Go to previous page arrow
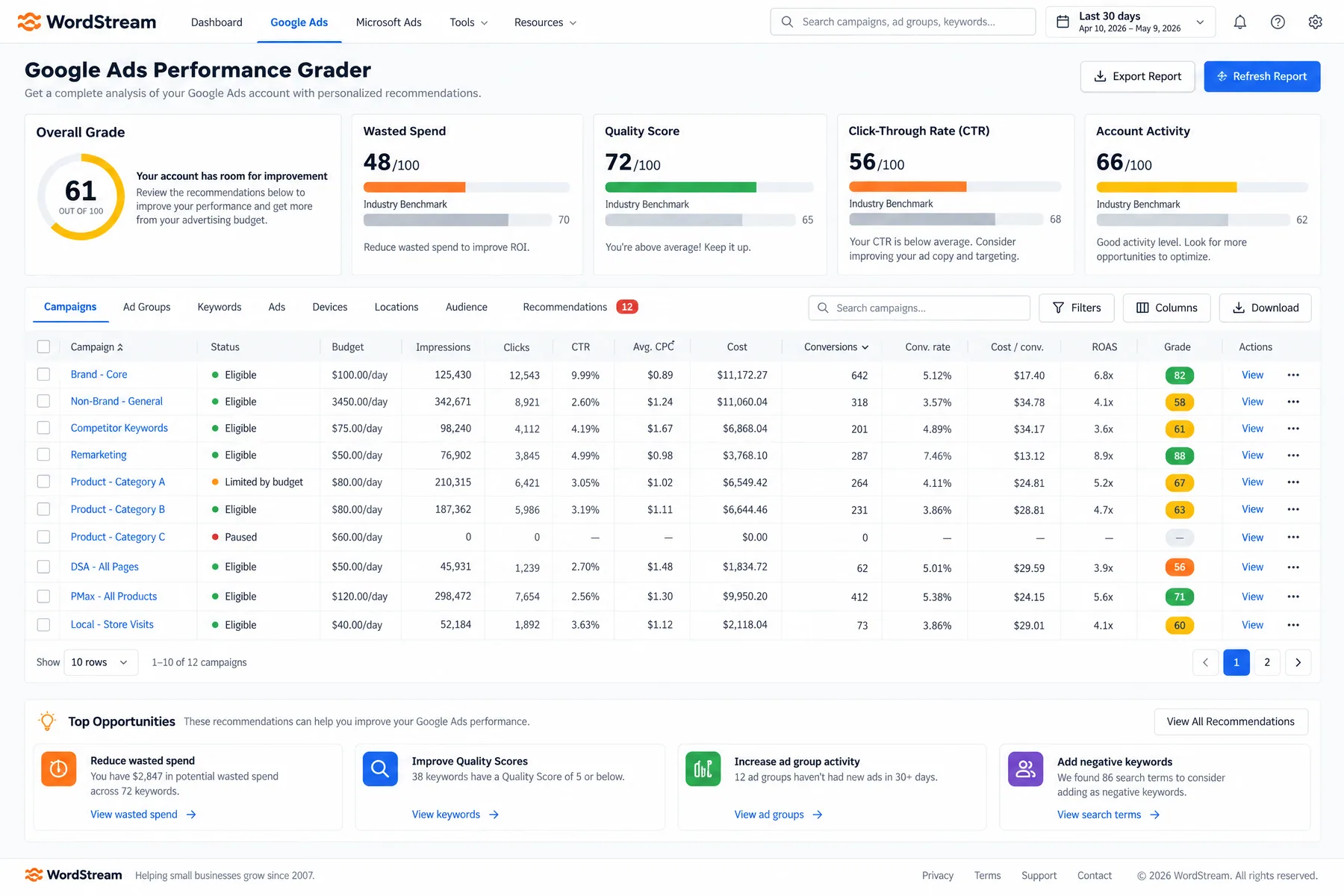The width and height of the screenshot is (1344, 896). (1205, 662)
